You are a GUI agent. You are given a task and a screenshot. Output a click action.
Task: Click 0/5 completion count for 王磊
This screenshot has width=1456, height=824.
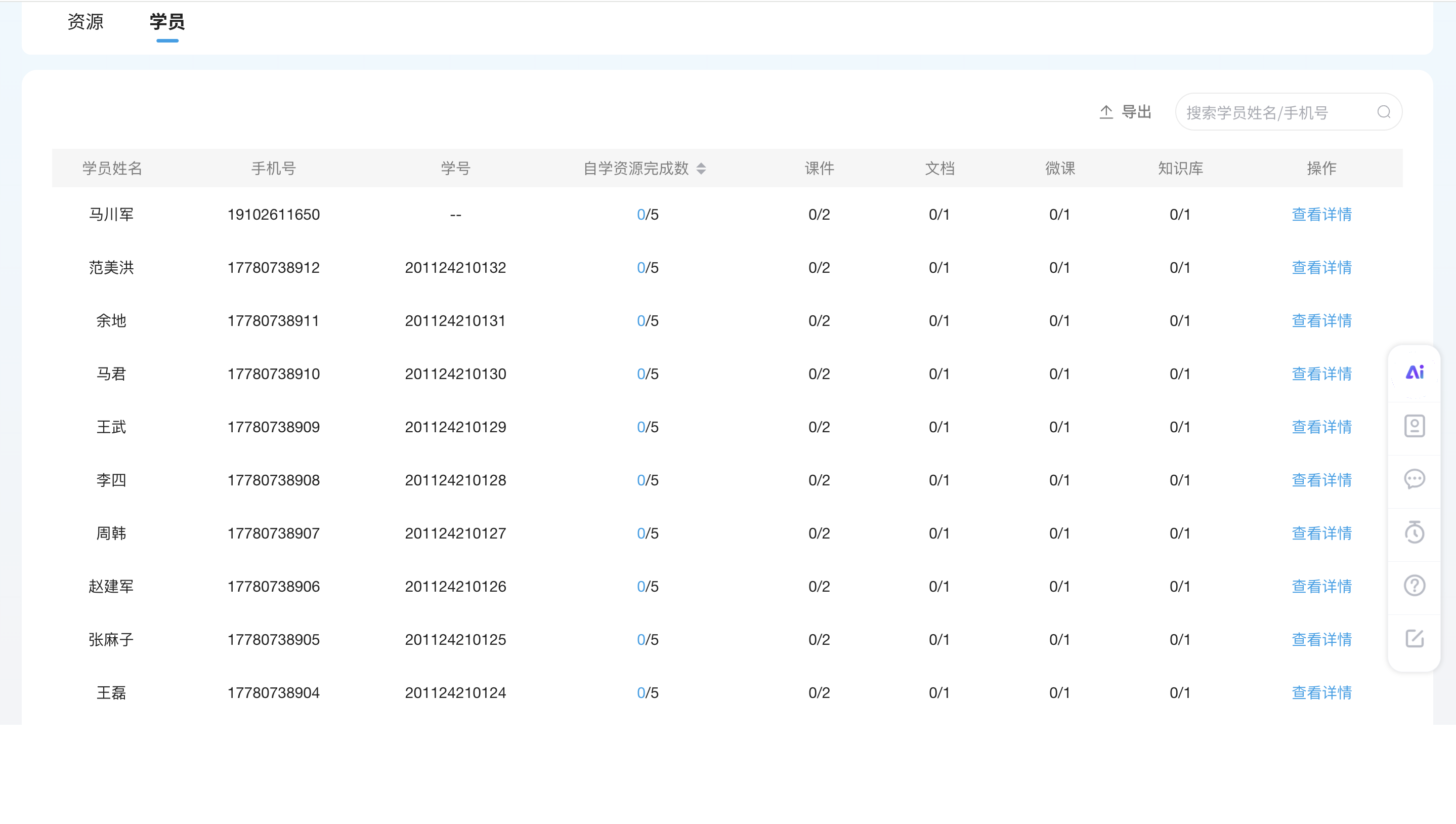(648, 693)
